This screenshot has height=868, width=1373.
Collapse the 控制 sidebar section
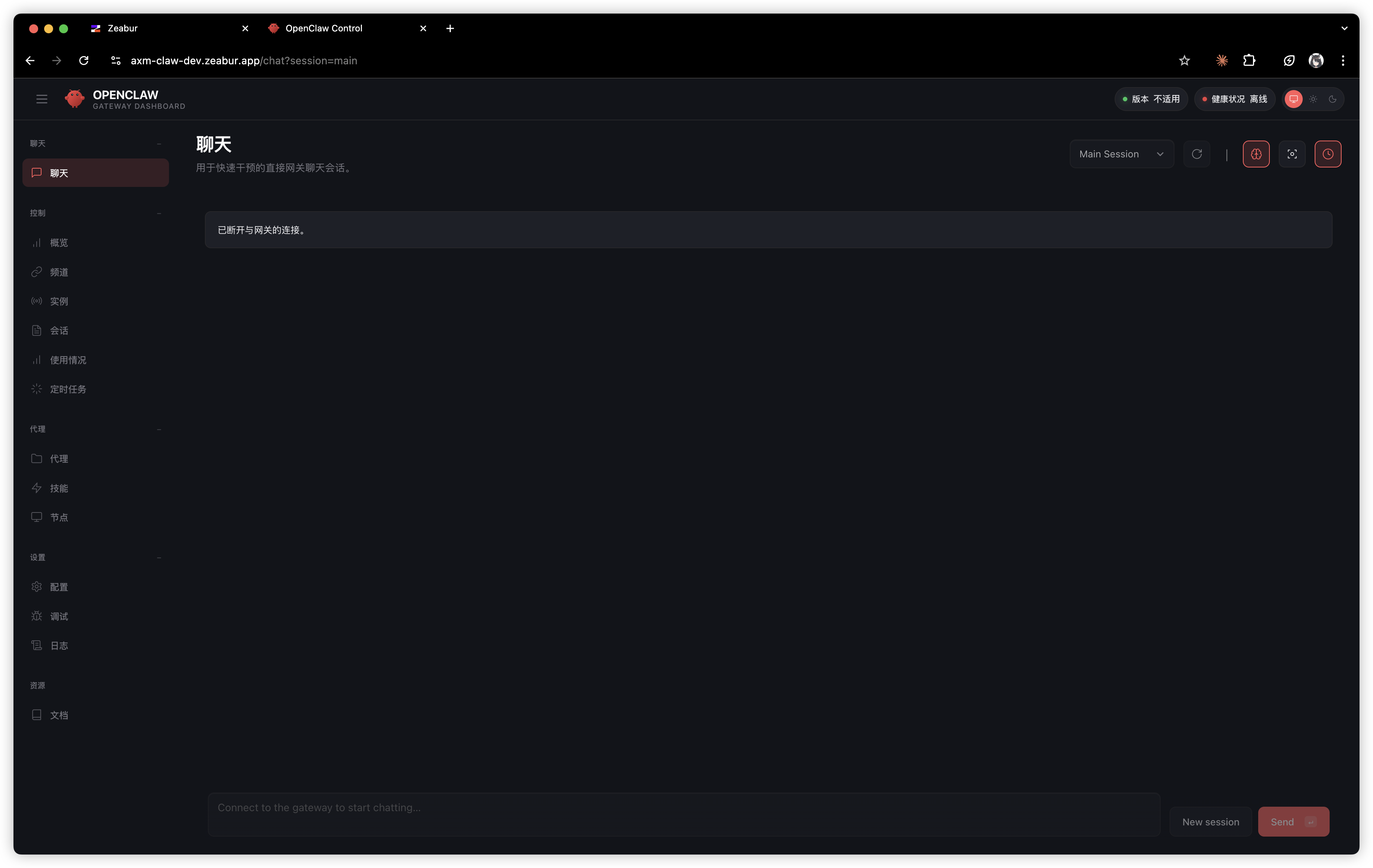coord(159,213)
